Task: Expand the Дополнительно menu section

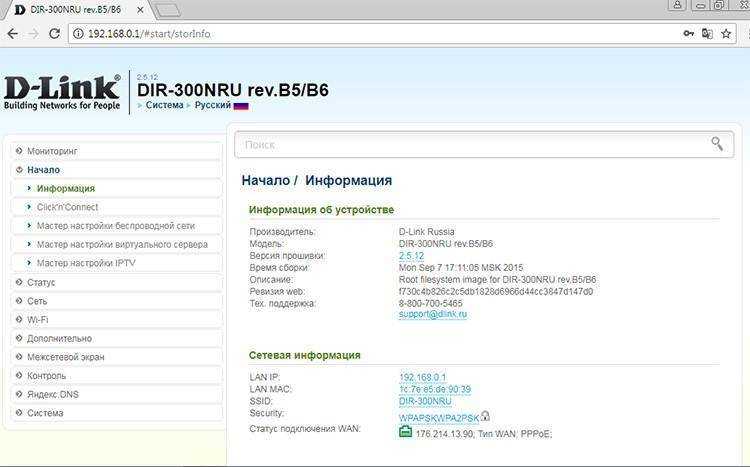Action: tap(116, 338)
